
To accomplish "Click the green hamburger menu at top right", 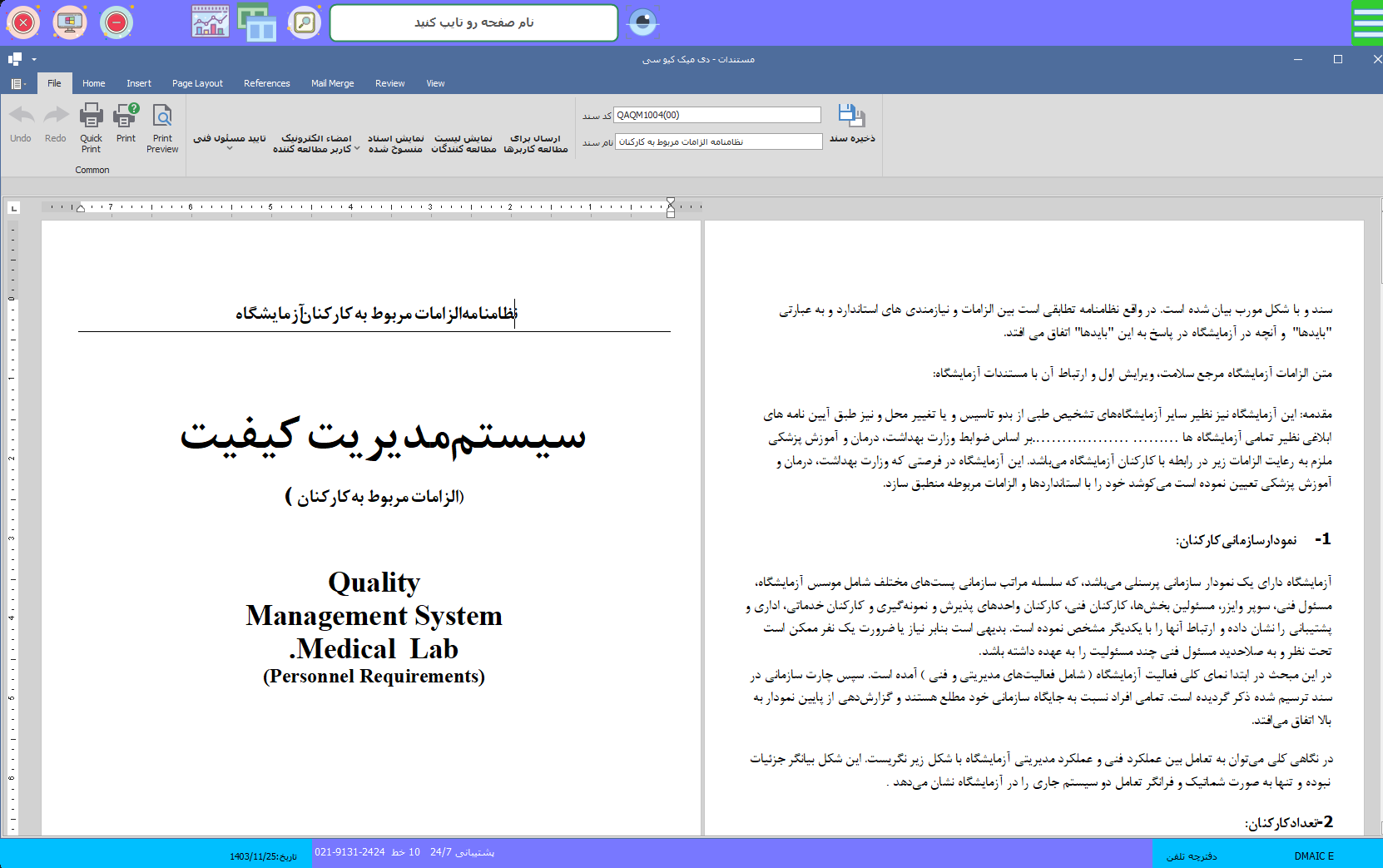I will pyautogui.click(x=1367, y=22).
